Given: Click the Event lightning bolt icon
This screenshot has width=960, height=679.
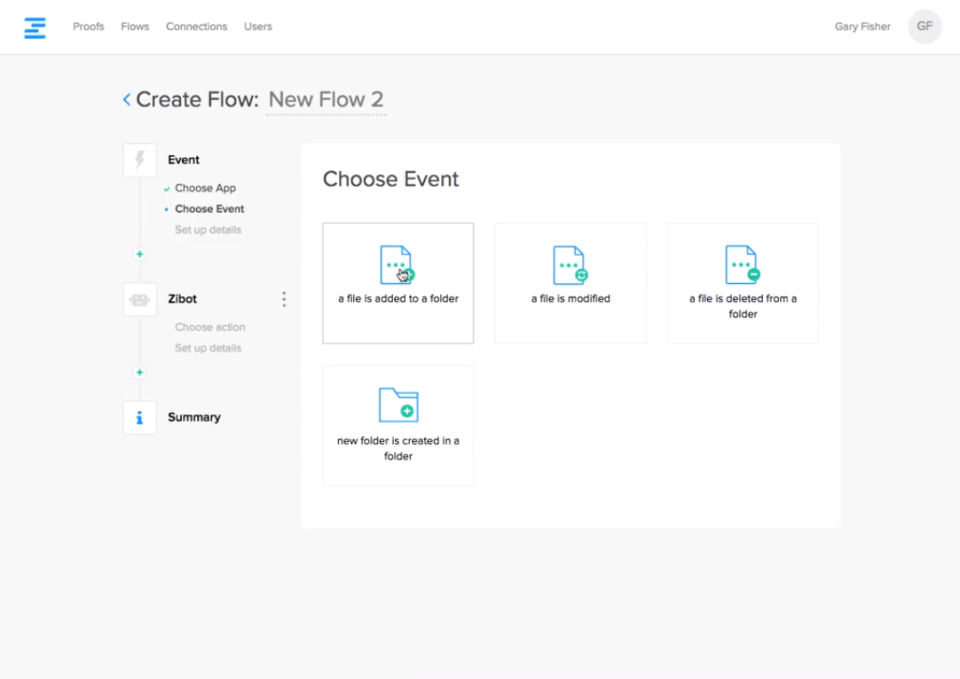Looking at the screenshot, I should point(140,160).
